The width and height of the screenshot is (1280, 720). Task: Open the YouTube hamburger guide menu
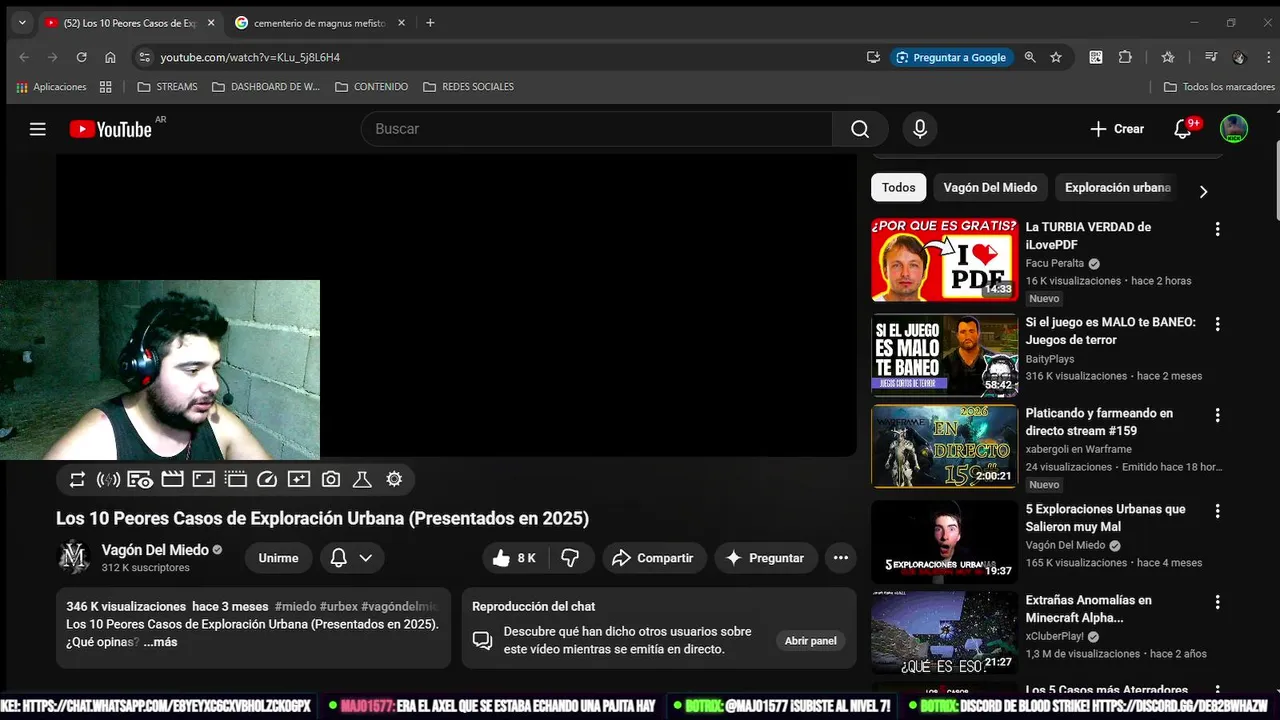coord(38,129)
